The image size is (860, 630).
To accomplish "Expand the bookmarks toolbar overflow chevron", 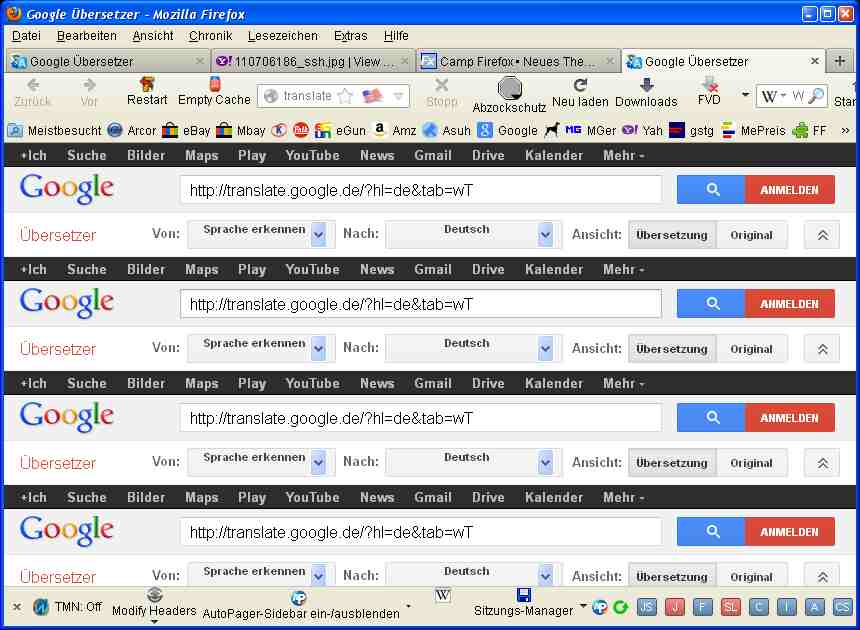I will [845, 130].
